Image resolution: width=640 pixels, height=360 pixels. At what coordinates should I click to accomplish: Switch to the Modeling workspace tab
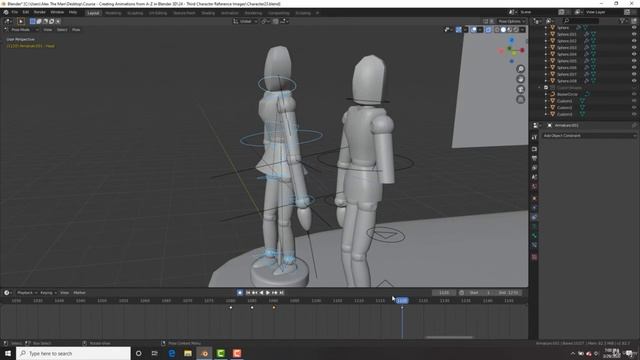(x=113, y=13)
